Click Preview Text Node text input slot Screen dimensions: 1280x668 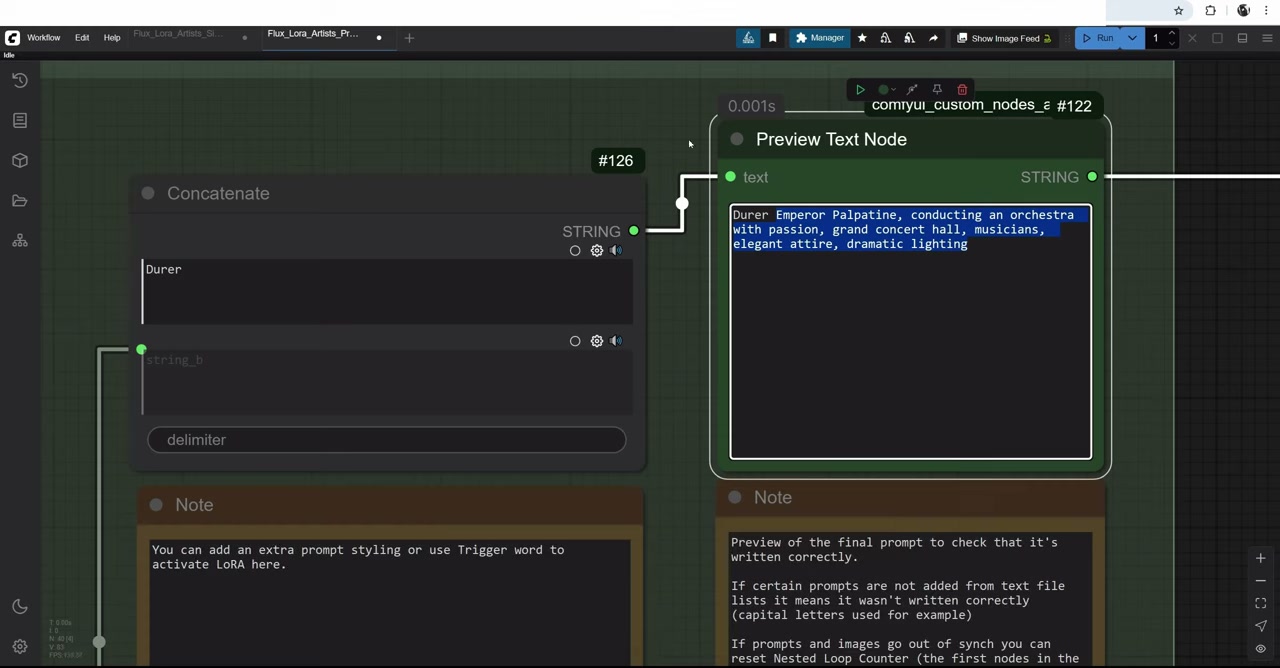[x=730, y=177]
